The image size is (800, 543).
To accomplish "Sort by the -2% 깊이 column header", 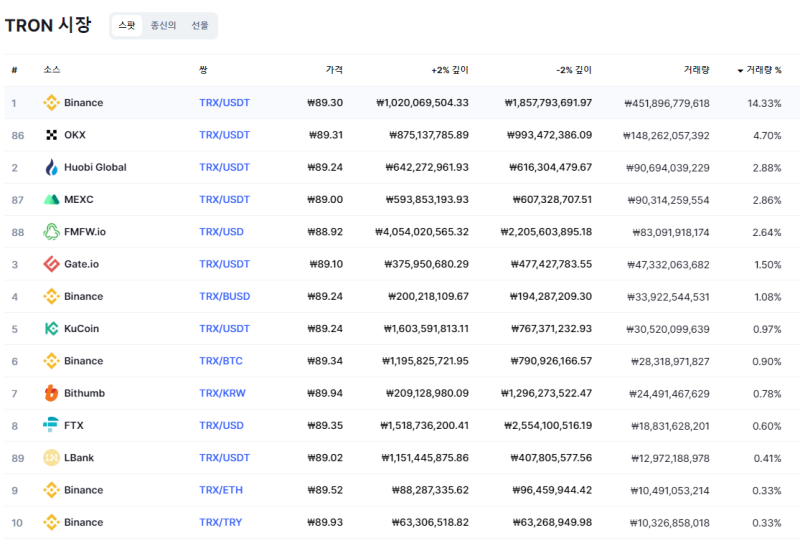I will (x=574, y=70).
